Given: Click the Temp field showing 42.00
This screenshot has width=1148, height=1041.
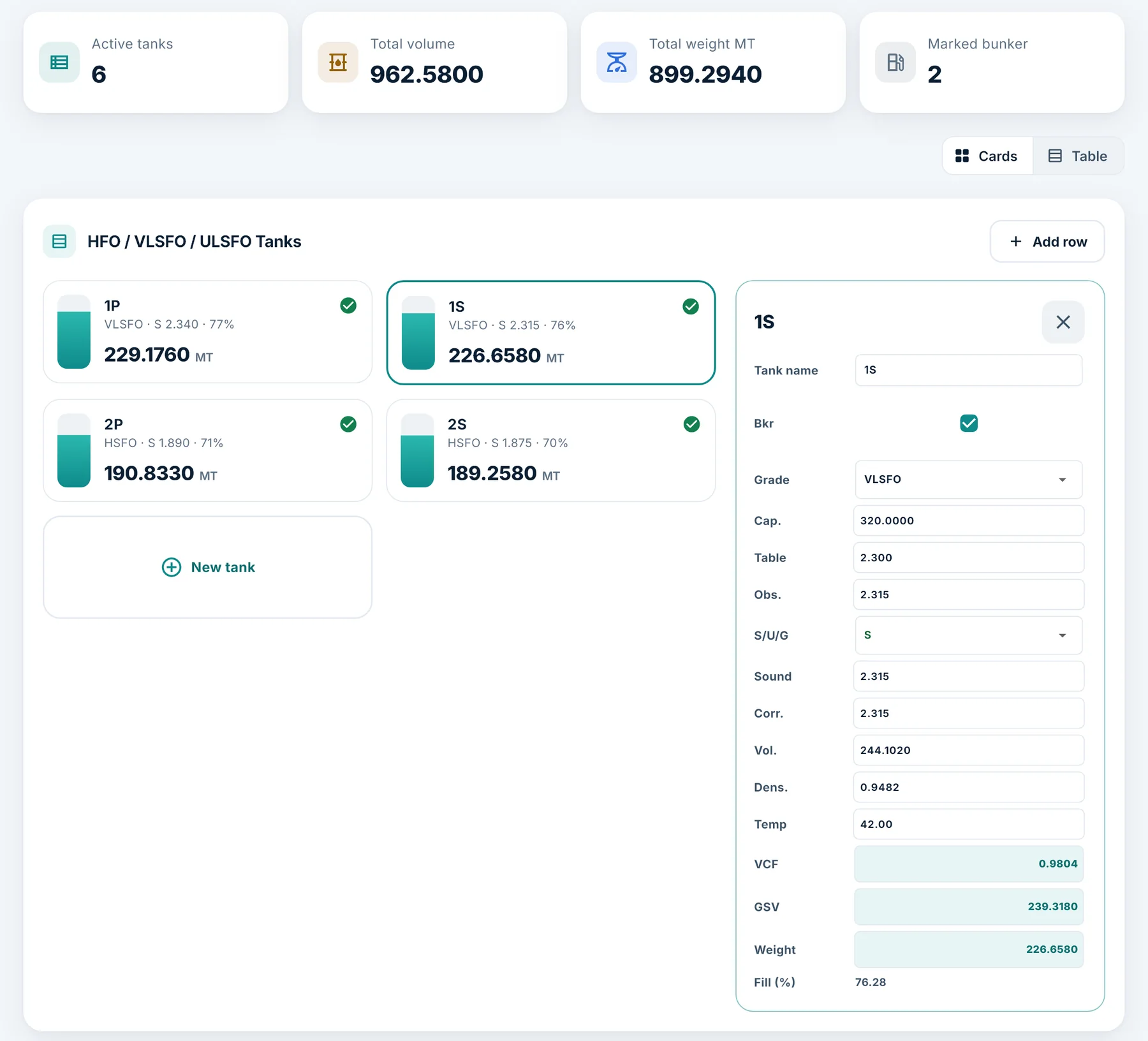Looking at the screenshot, I should pyautogui.click(x=969, y=824).
